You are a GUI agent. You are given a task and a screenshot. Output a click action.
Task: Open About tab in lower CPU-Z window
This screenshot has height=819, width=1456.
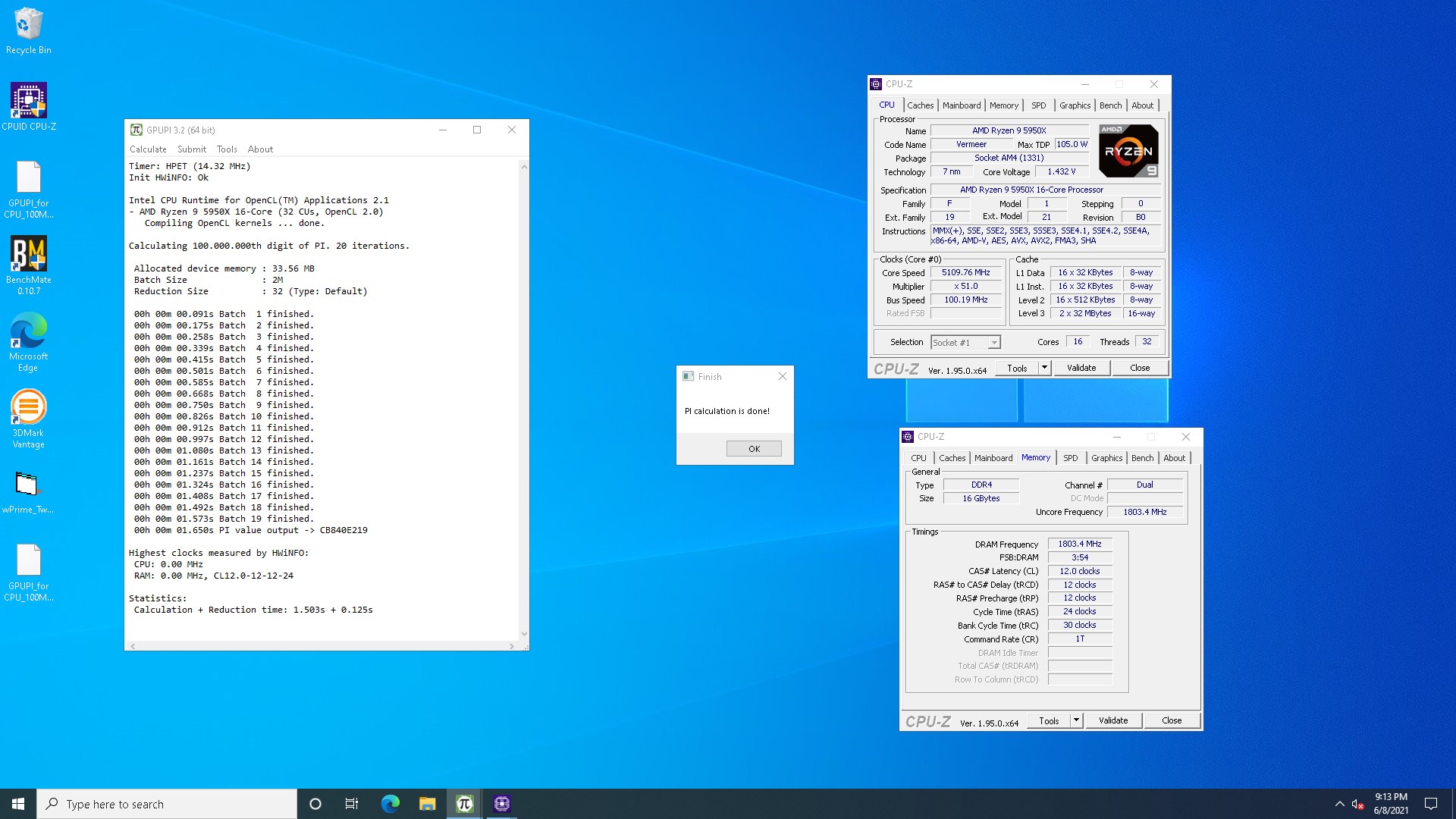click(x=1174, y=458)
